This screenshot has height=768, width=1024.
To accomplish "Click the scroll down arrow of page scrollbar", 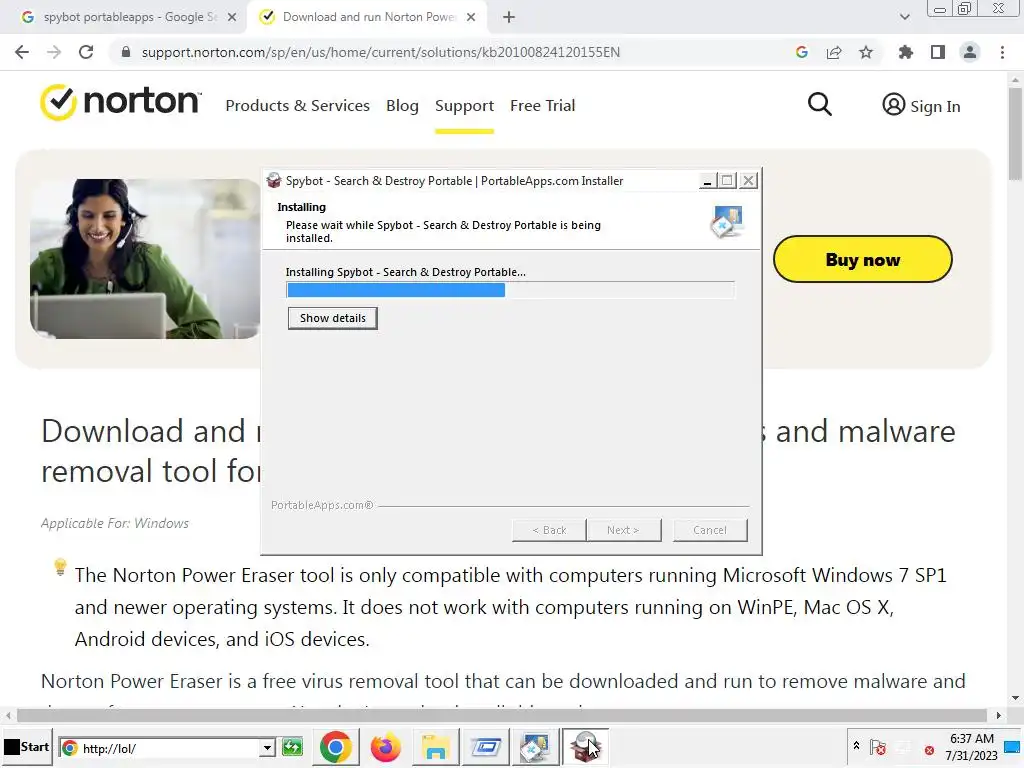I will [1015, 698].
